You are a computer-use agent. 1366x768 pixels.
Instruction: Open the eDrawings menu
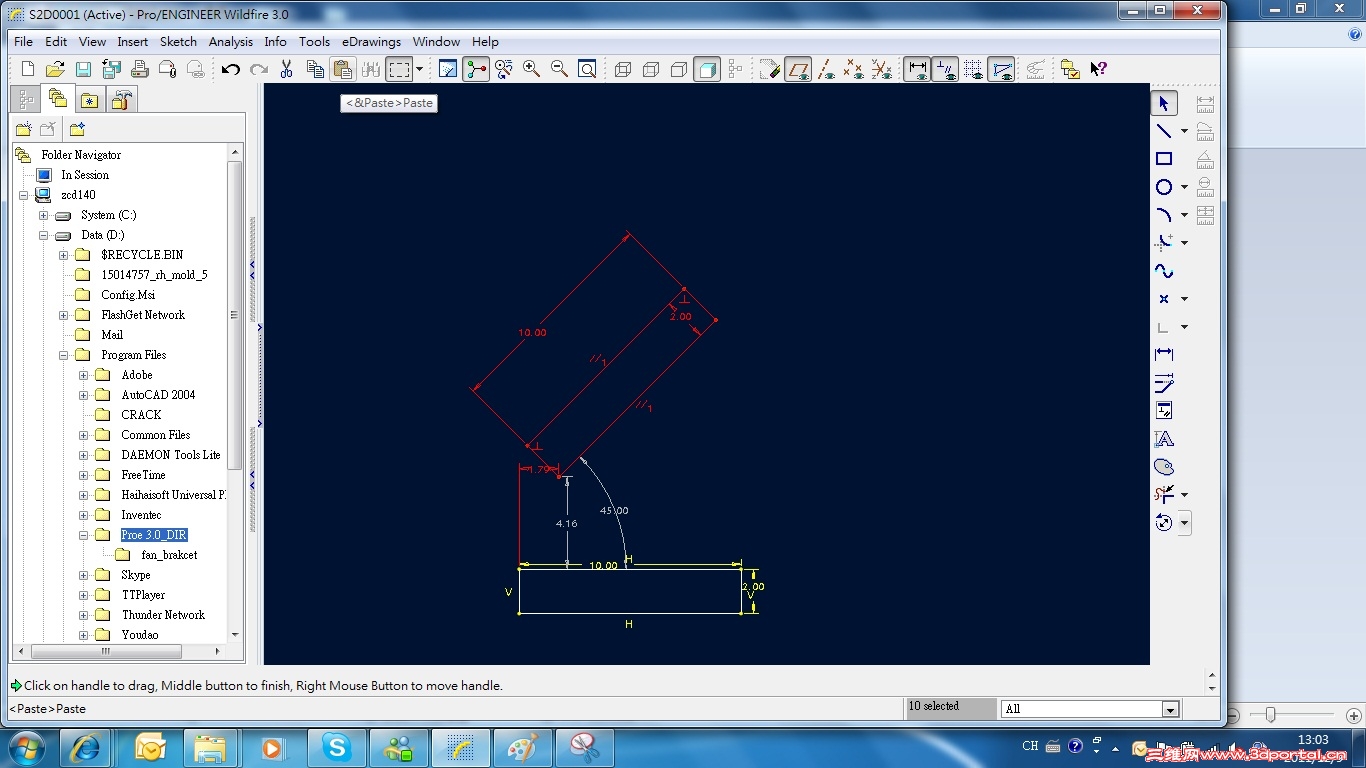[371, 42]
